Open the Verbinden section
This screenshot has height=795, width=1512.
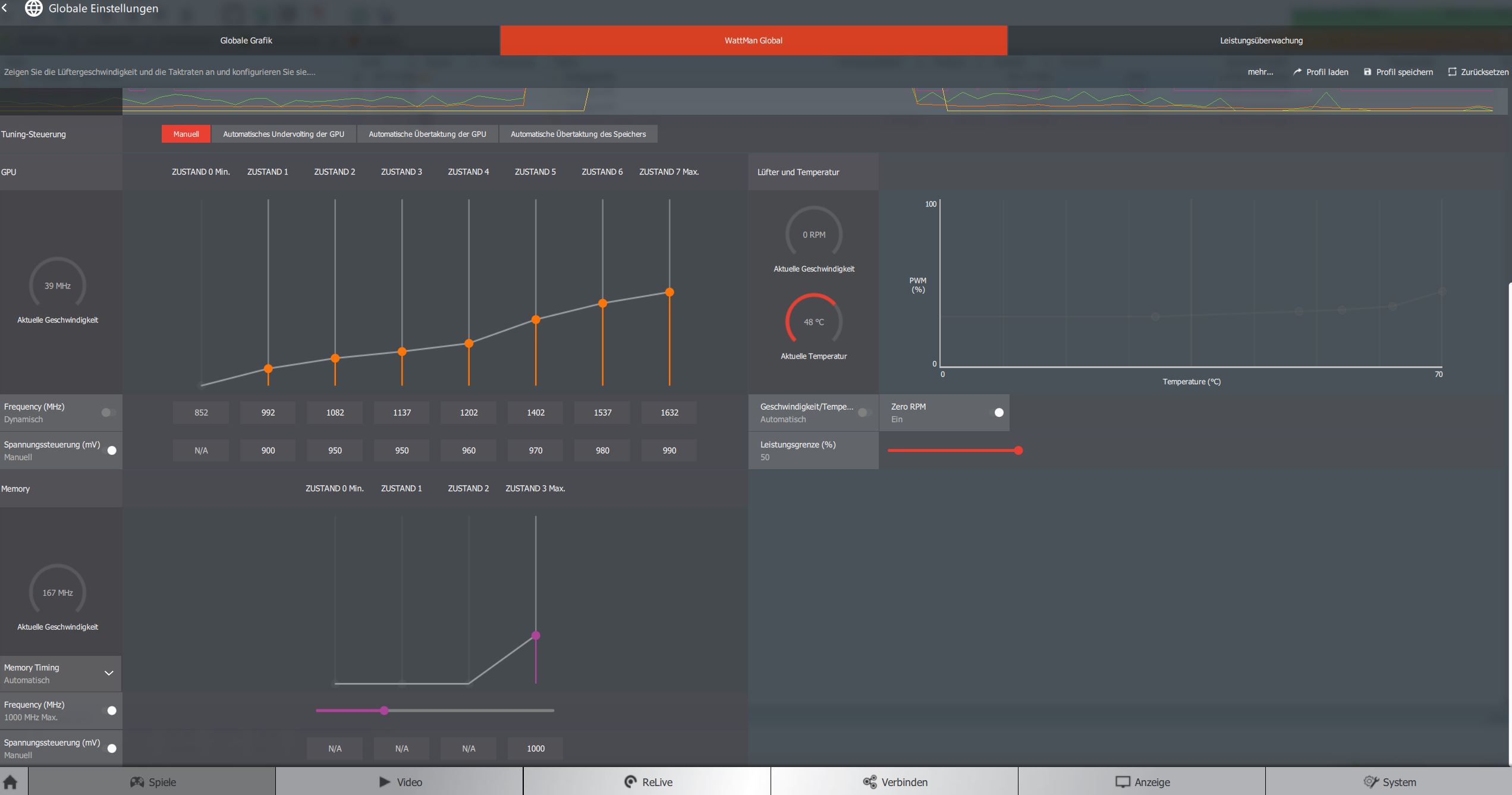[x=894, y=782]
